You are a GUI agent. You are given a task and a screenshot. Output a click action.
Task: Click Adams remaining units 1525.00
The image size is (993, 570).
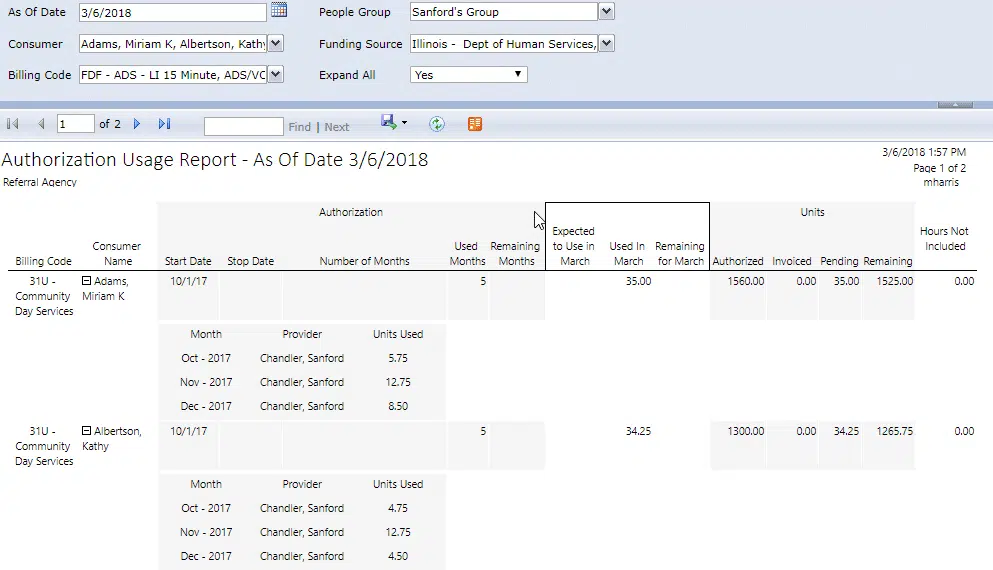pyautogui.click(x=895, y=281)
